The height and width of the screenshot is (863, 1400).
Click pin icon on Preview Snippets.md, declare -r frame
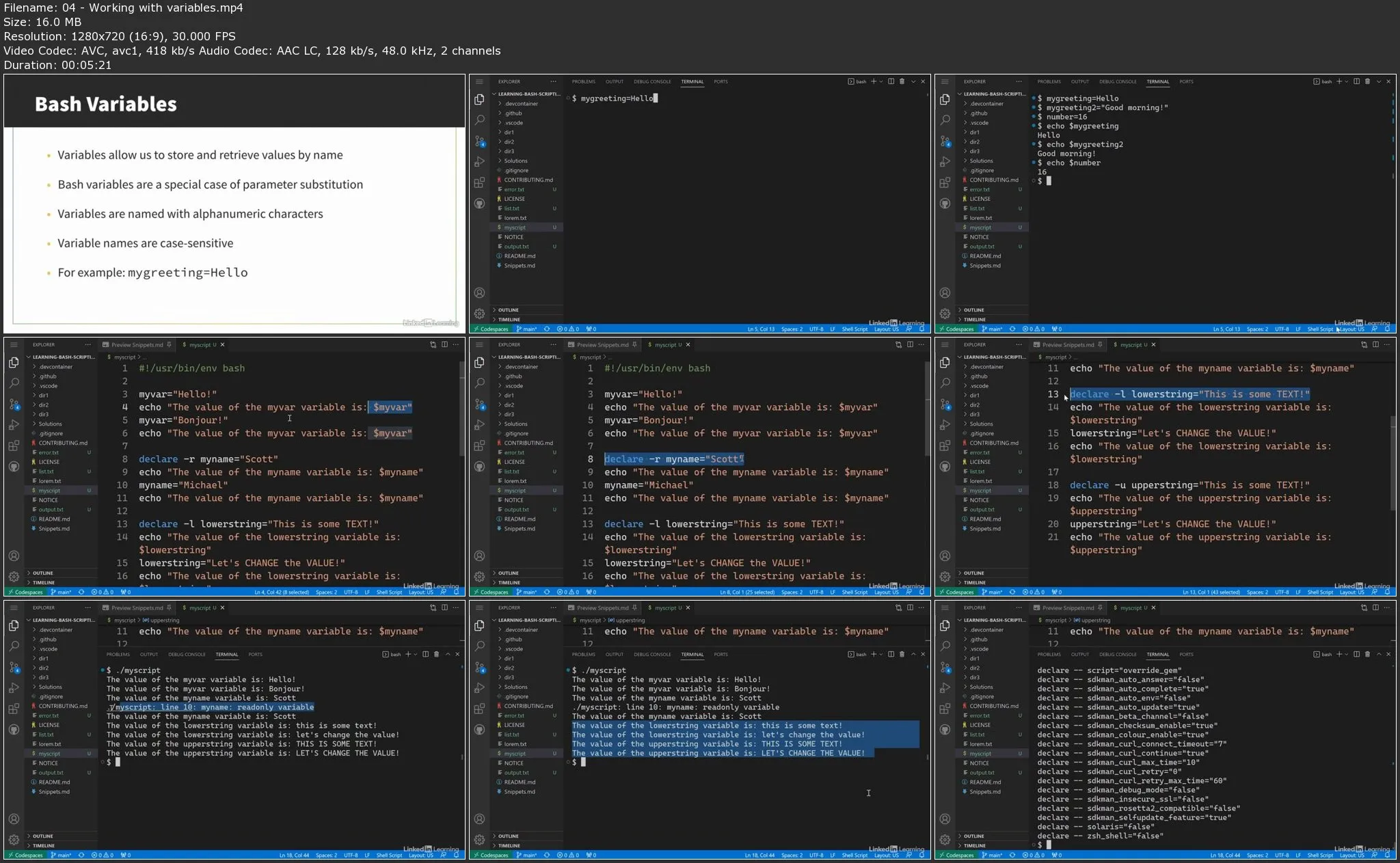(x=634, y=344)
